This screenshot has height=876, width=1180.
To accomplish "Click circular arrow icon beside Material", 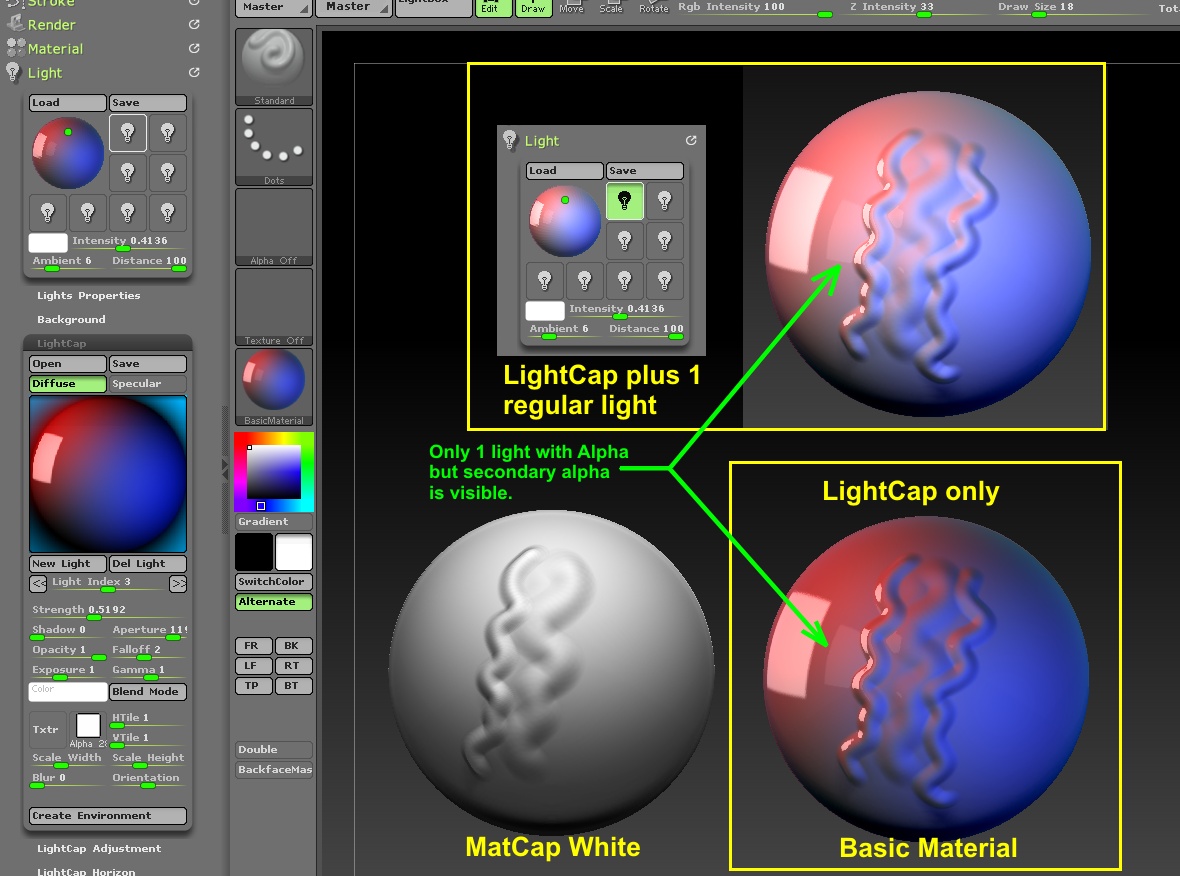I will (194, 48).
